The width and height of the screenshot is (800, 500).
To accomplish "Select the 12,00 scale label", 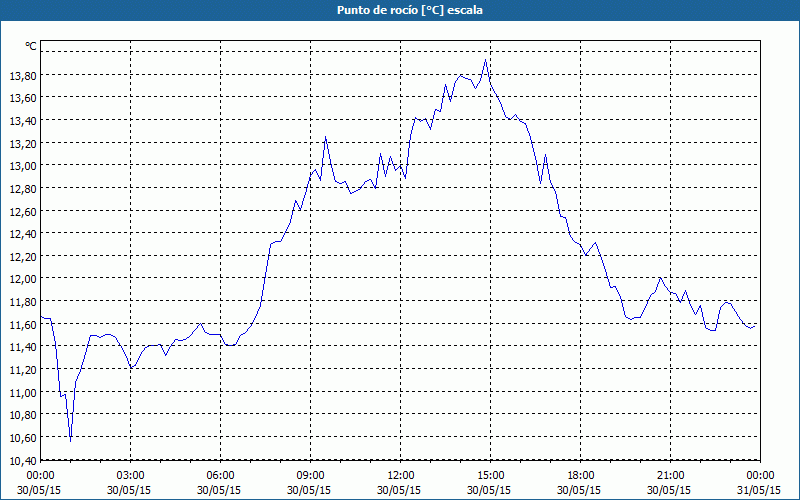I will pos(23,279).
